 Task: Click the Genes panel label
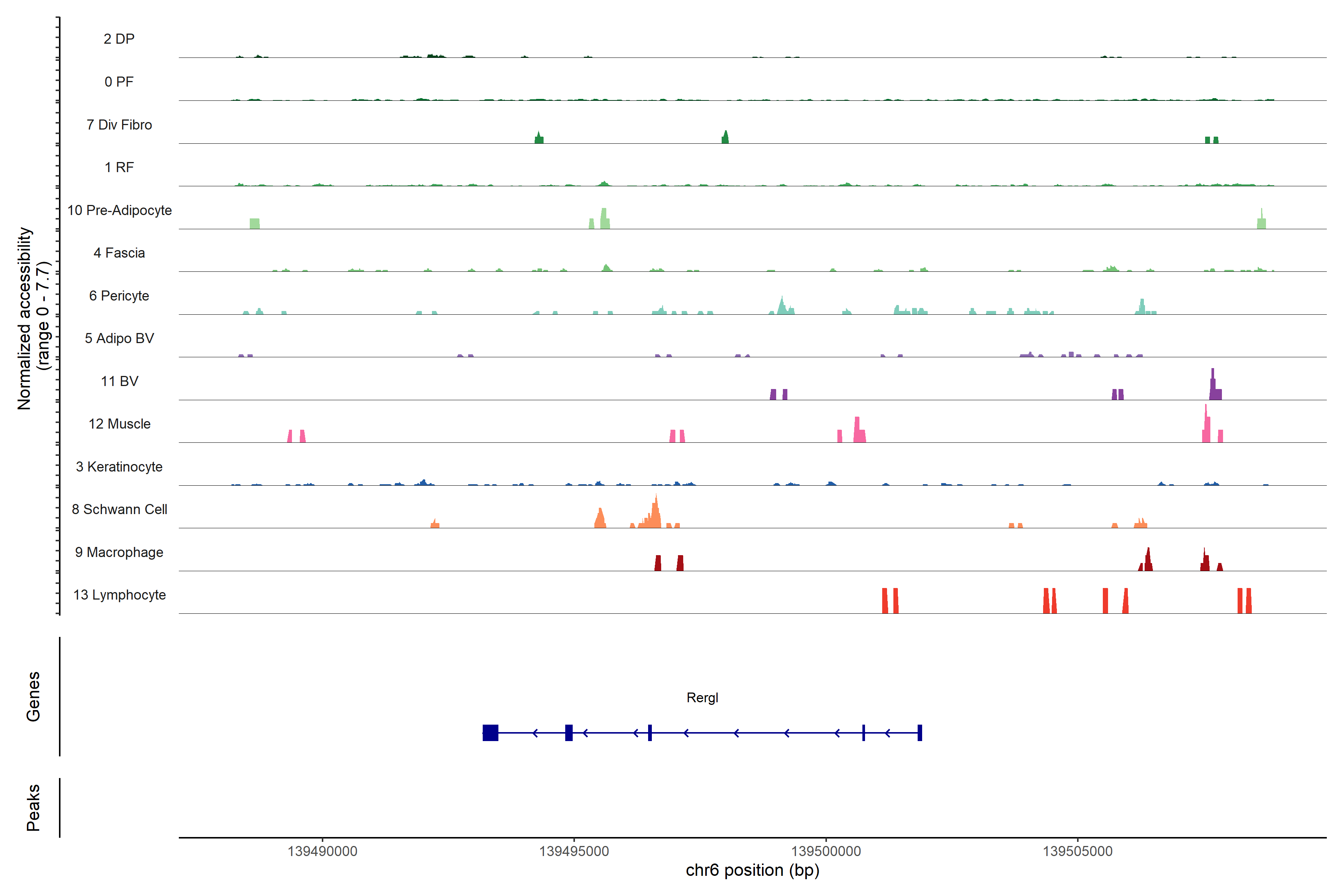pyautogui.click(x=33, y=697)
